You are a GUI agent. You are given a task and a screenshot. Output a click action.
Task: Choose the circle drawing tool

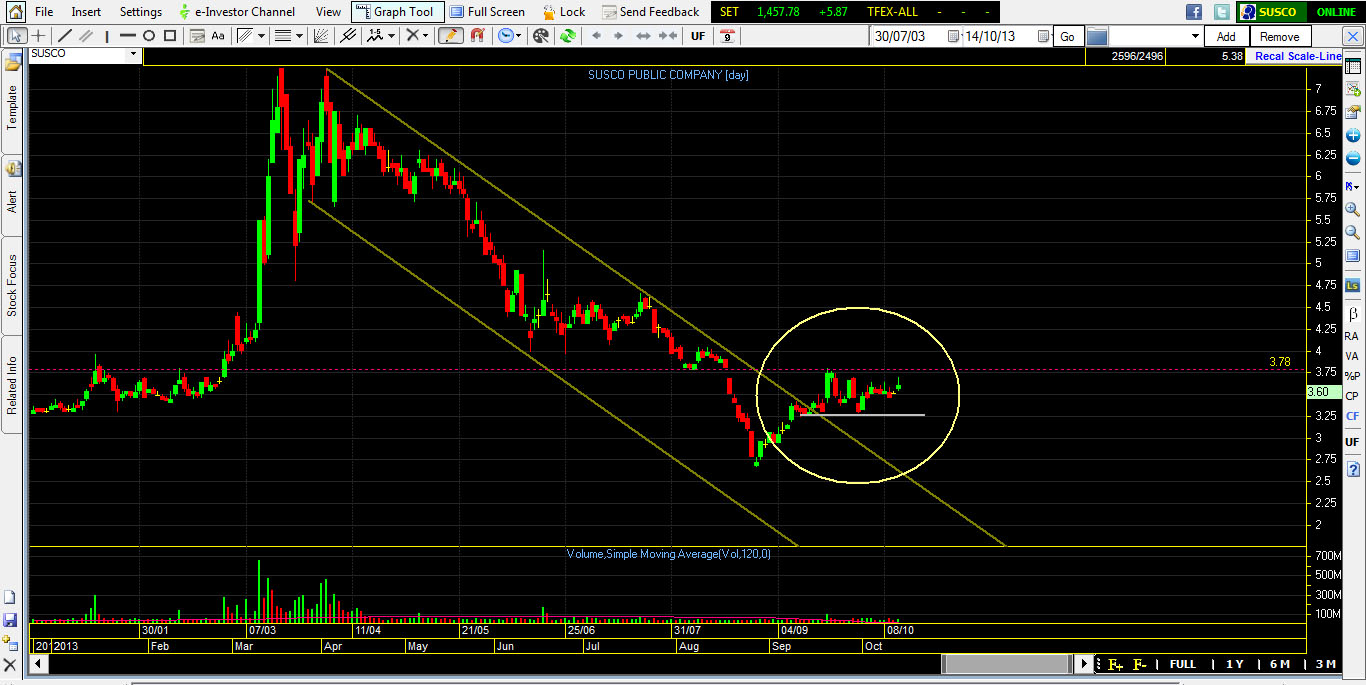[148, 36]
